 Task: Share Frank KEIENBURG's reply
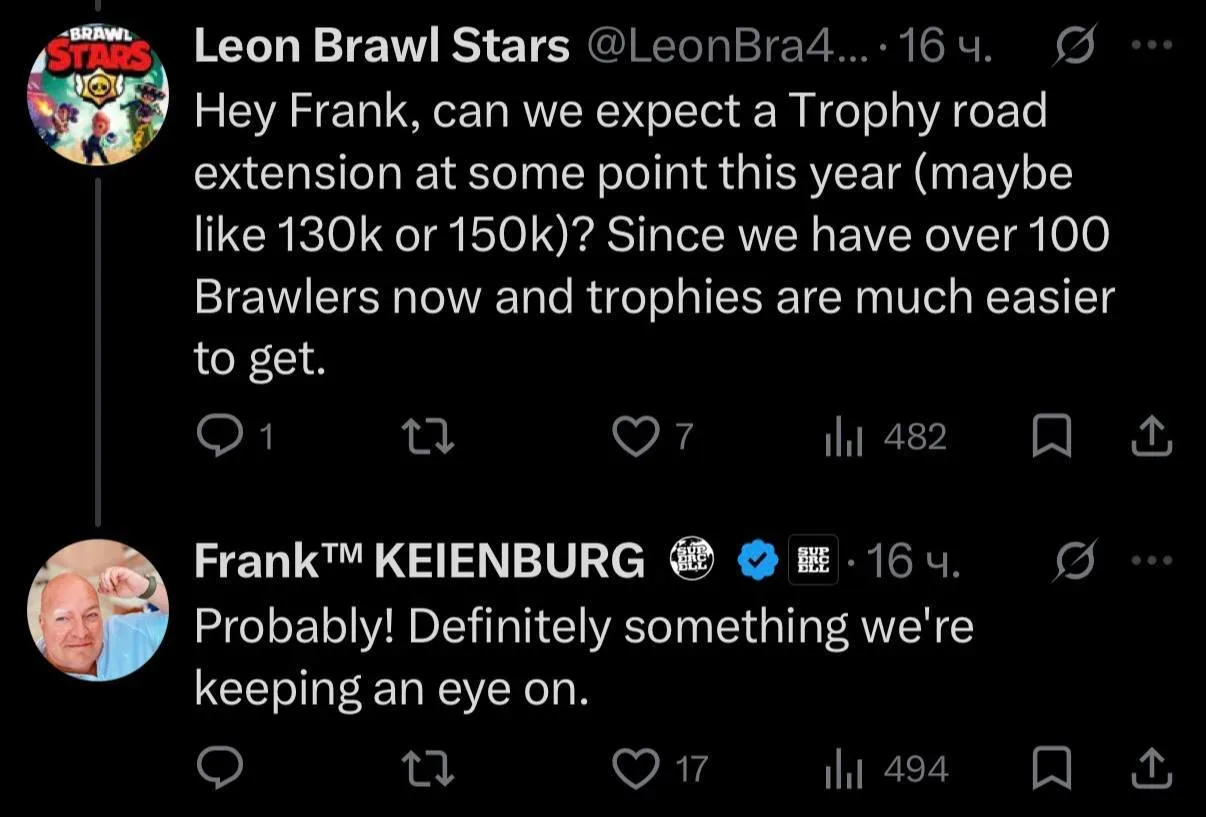coord(1151,768)
